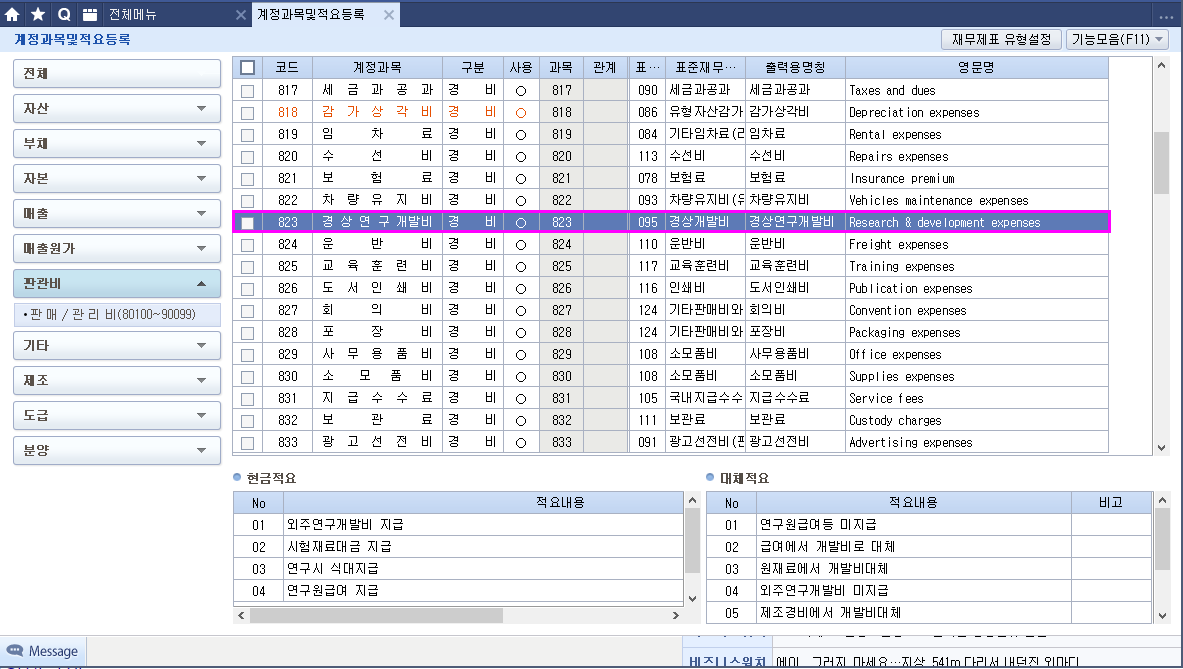
Task: Select the 'Advertising expenses' cell
Action: tap(976, 442)
